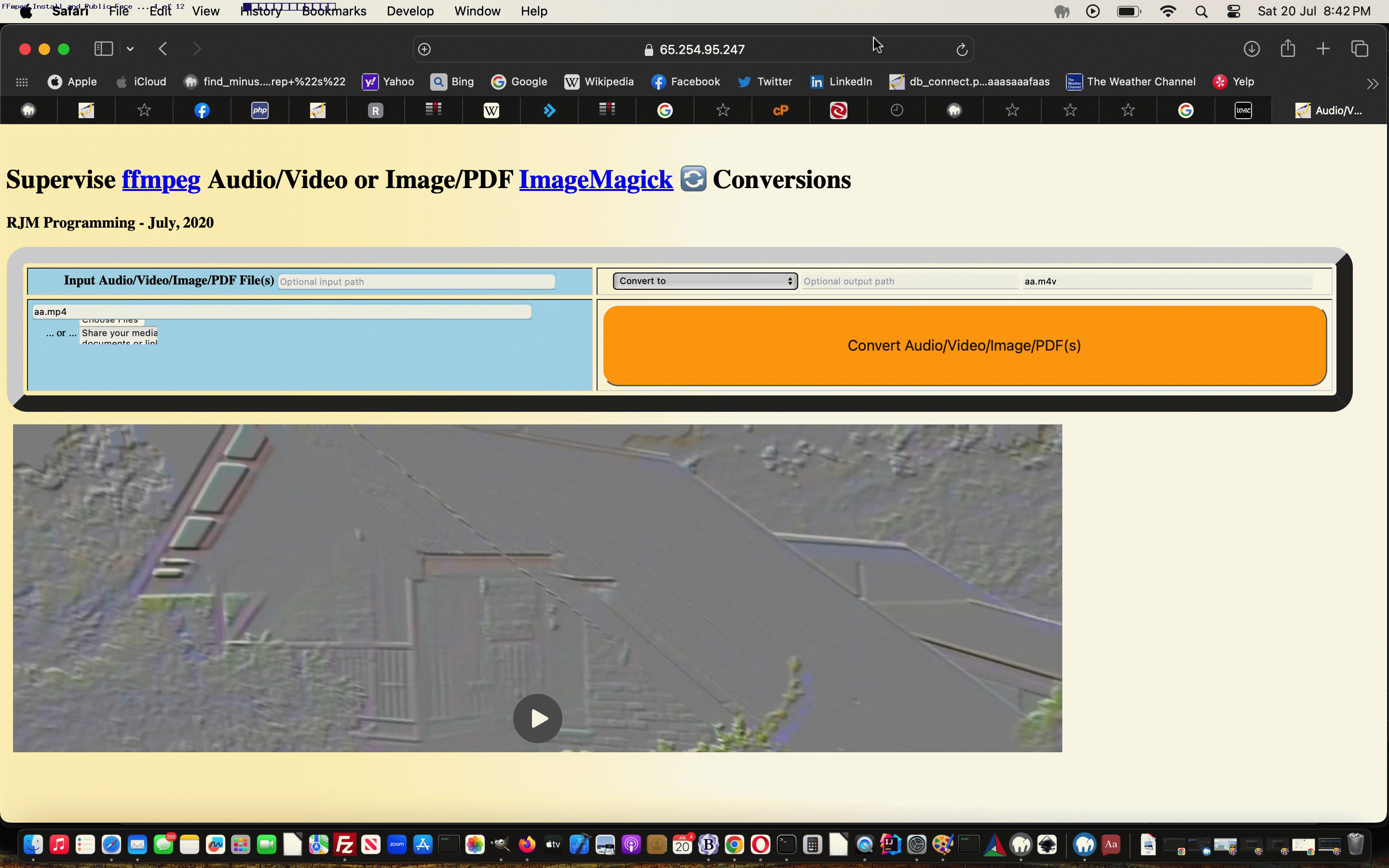Click the address bar showing 65.254.95.247

point(694,49)
